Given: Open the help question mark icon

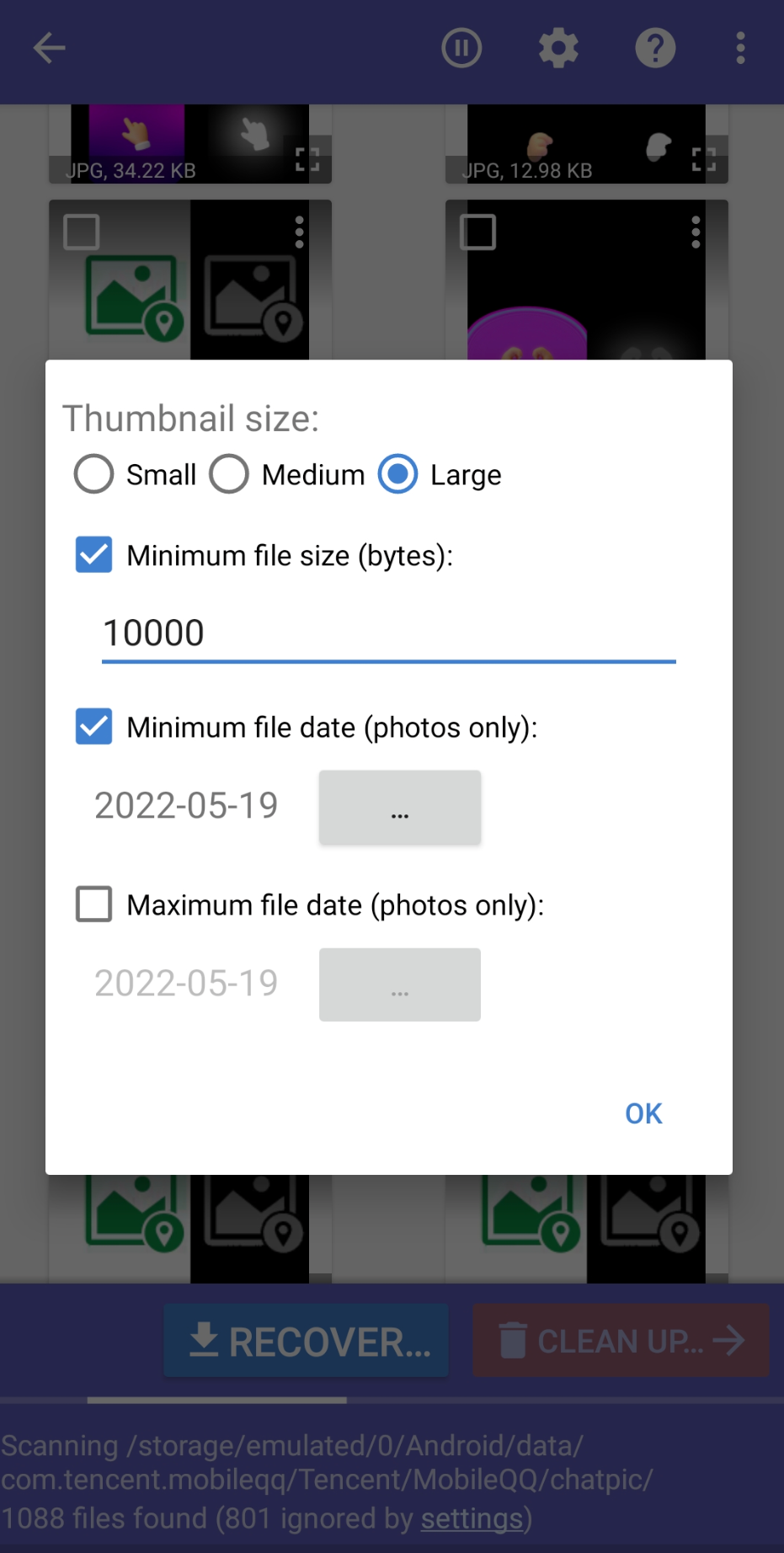Looking at the screenshot, I should [655, 48].
